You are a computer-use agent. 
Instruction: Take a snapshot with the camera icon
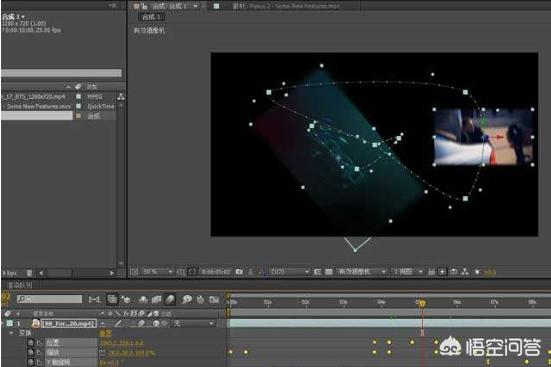click(x=239, y=272)
